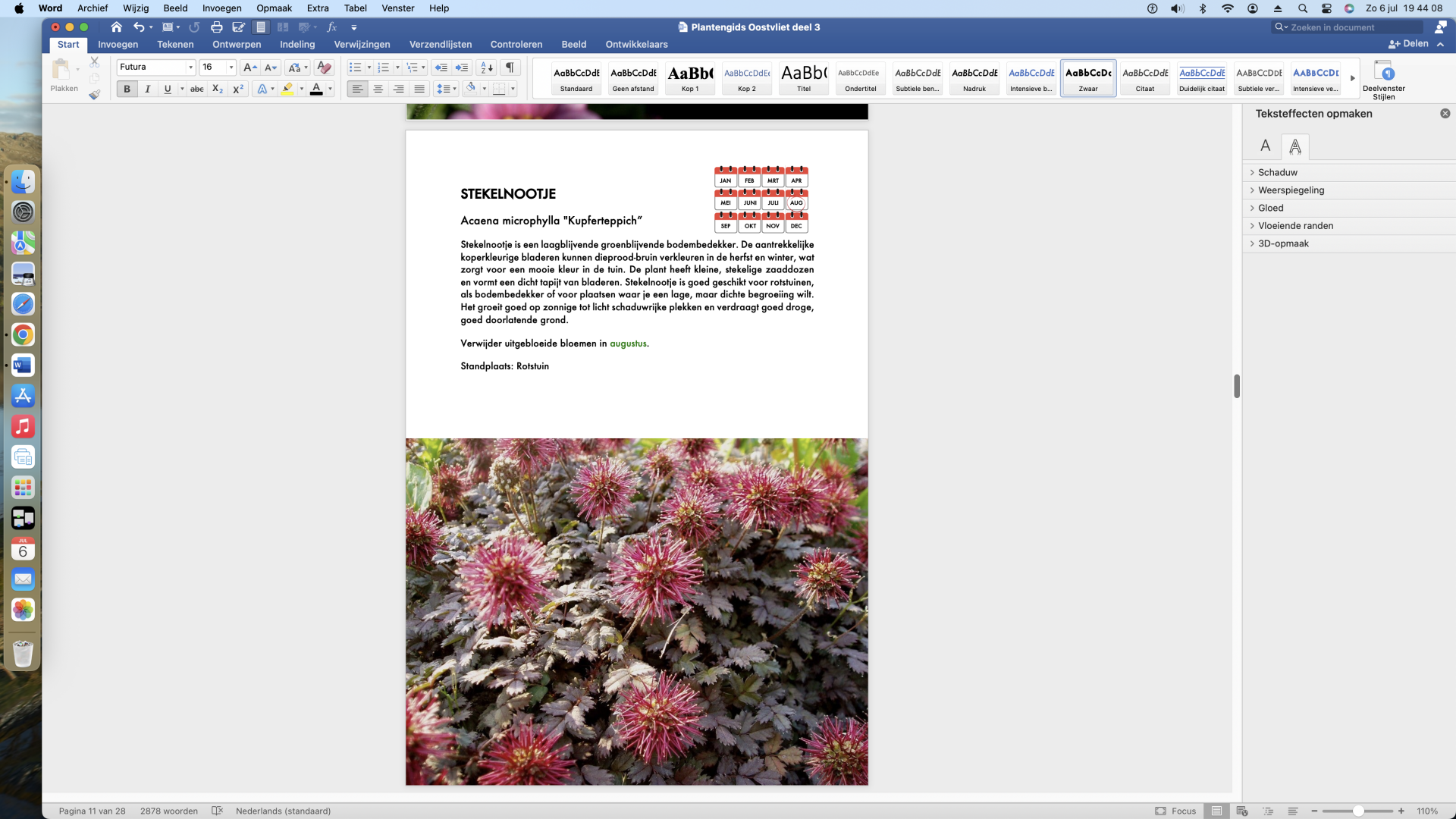
Task: Click the print icon in title bar
Action: [217, 27]
